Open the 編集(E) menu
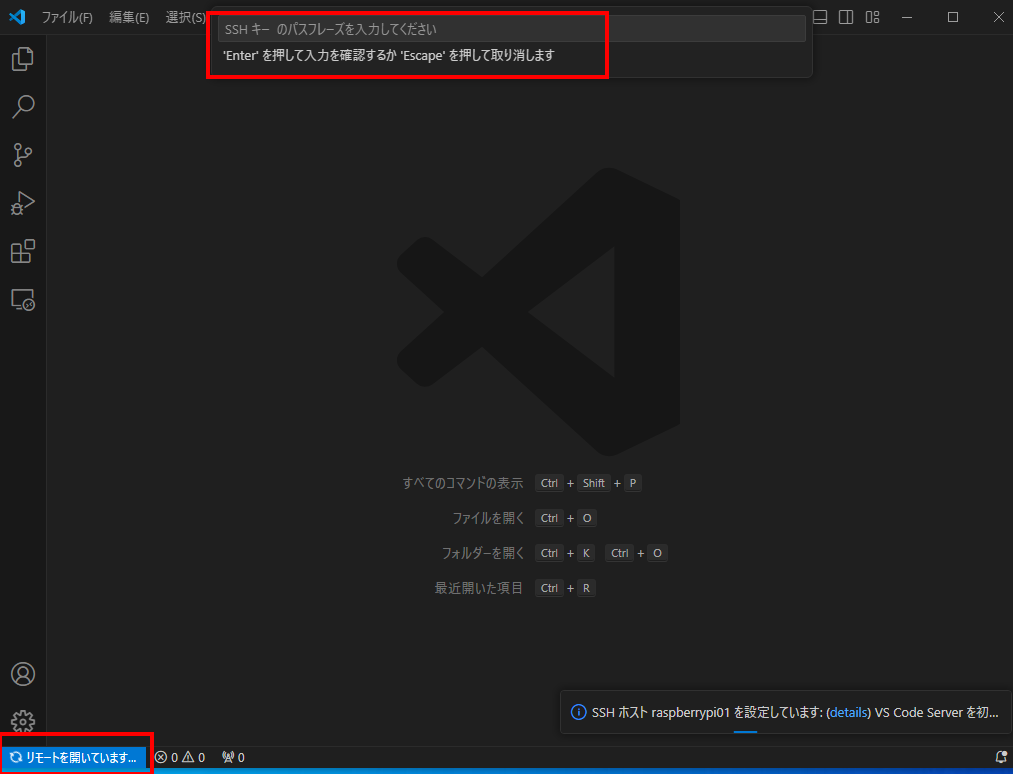 coord(128,17)
